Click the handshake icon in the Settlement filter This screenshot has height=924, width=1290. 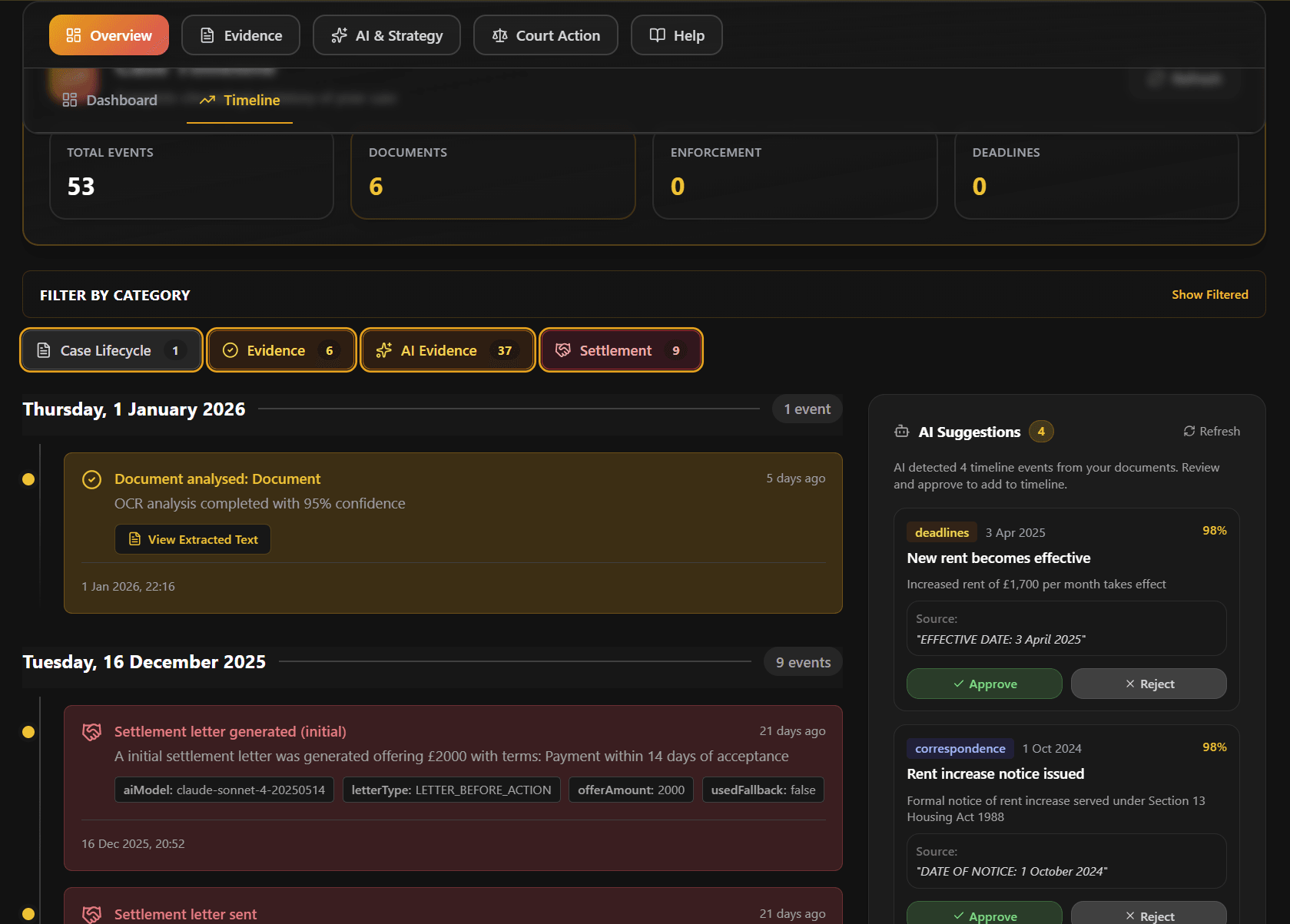[563, 350]
